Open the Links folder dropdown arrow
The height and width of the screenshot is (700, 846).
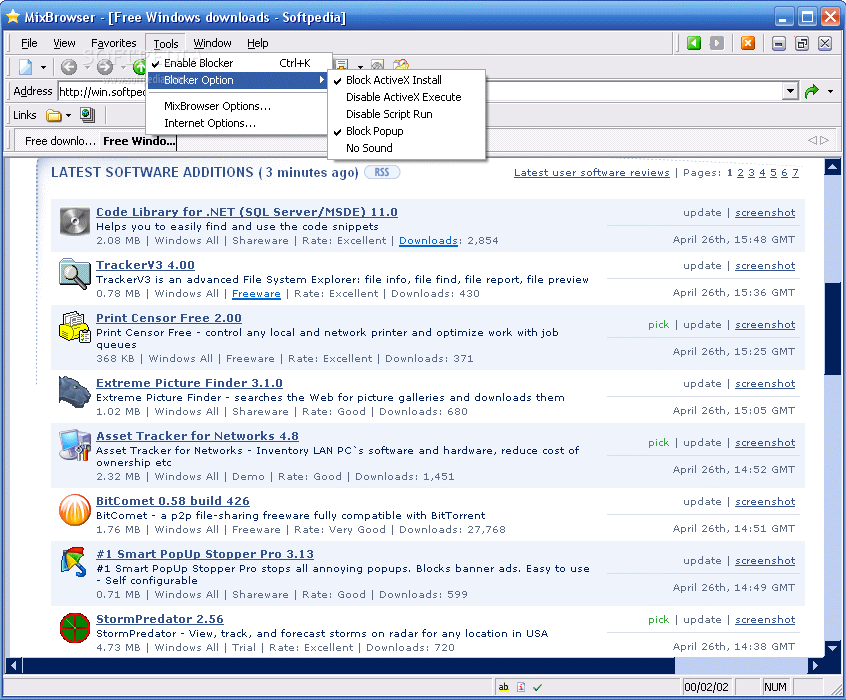[x=68, y=115]
